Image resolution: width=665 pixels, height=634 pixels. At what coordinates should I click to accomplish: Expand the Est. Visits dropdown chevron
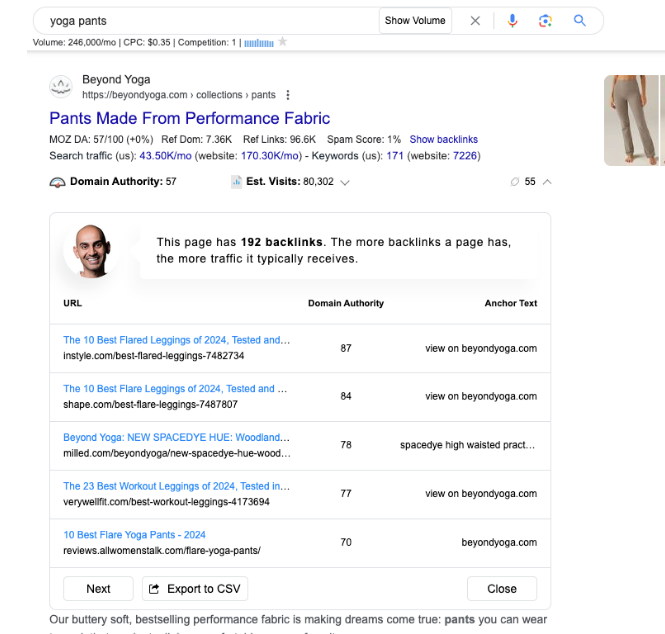click(345, 183)
